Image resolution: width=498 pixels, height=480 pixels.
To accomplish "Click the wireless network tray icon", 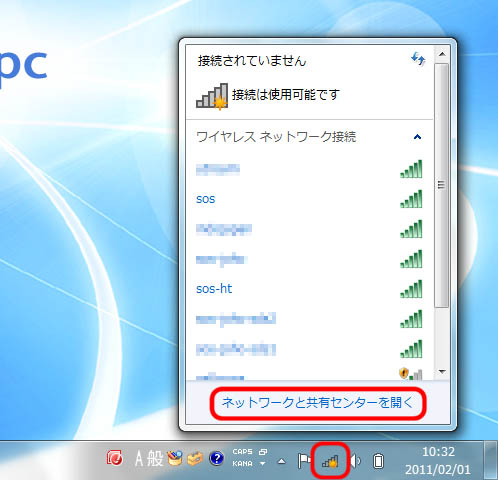I will pos(330,461).
